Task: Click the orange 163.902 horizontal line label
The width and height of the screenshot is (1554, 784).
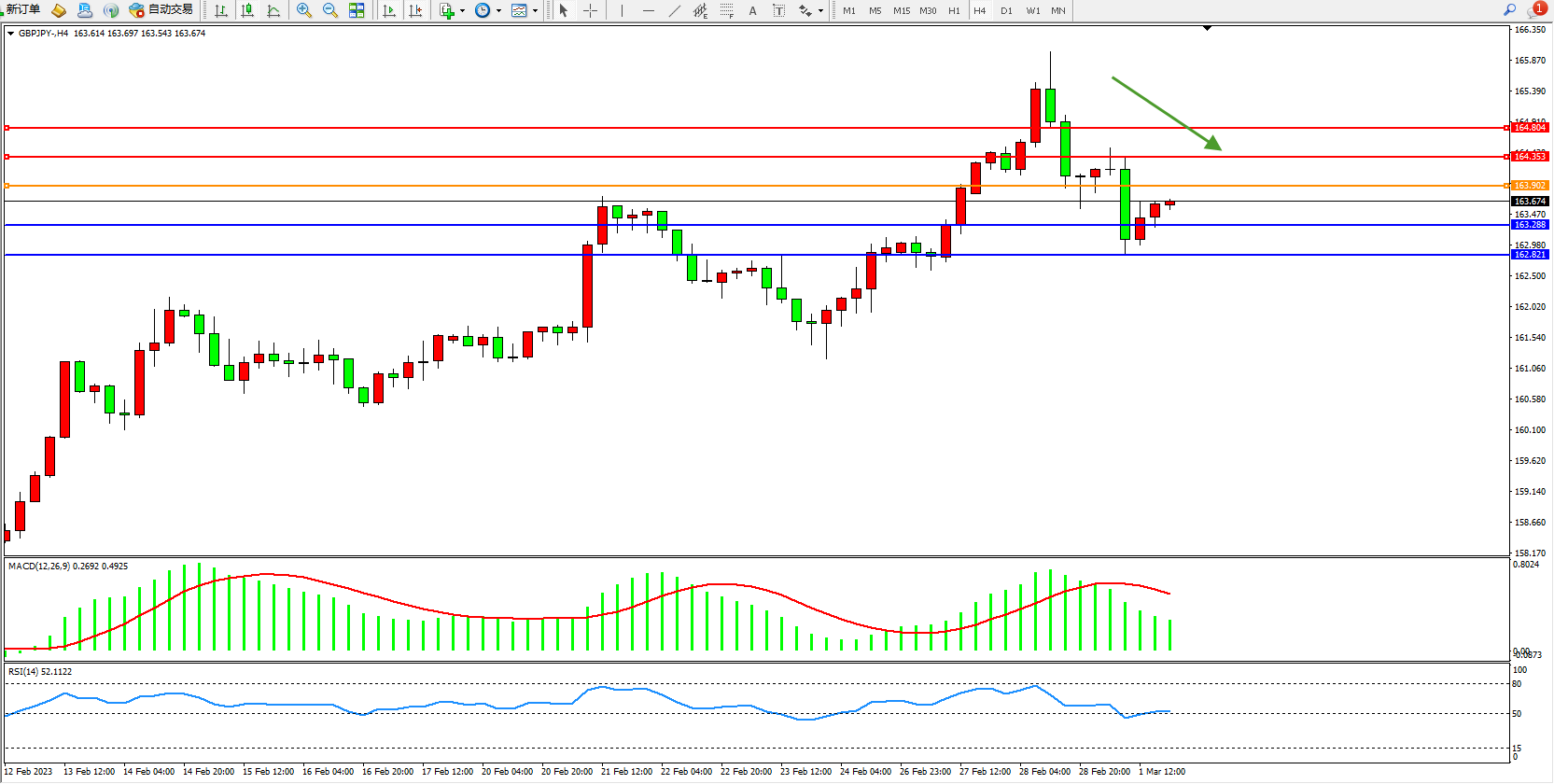Action: [x=1530, y=186]
